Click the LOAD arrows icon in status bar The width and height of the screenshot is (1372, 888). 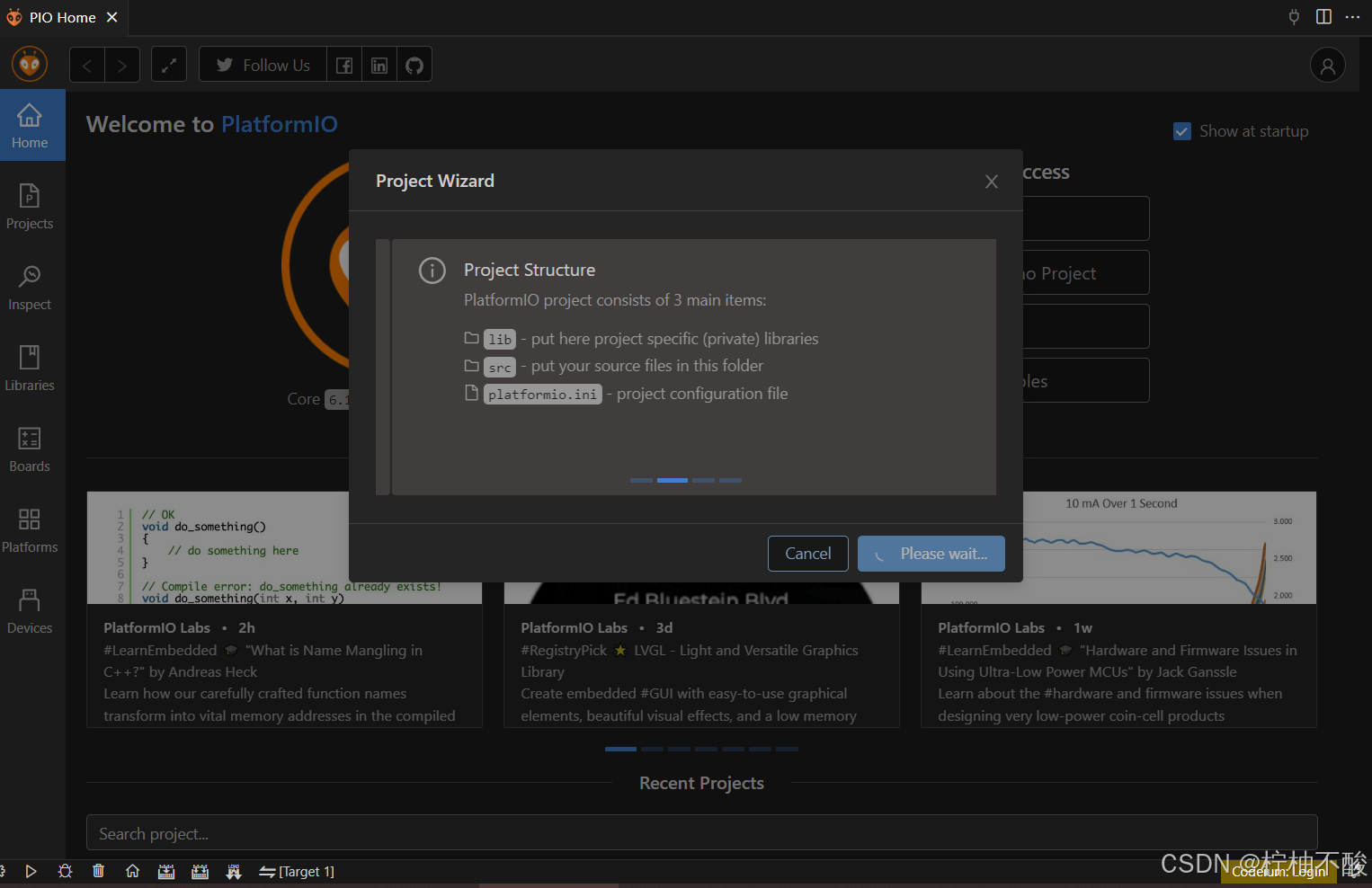tap(234, 871)
